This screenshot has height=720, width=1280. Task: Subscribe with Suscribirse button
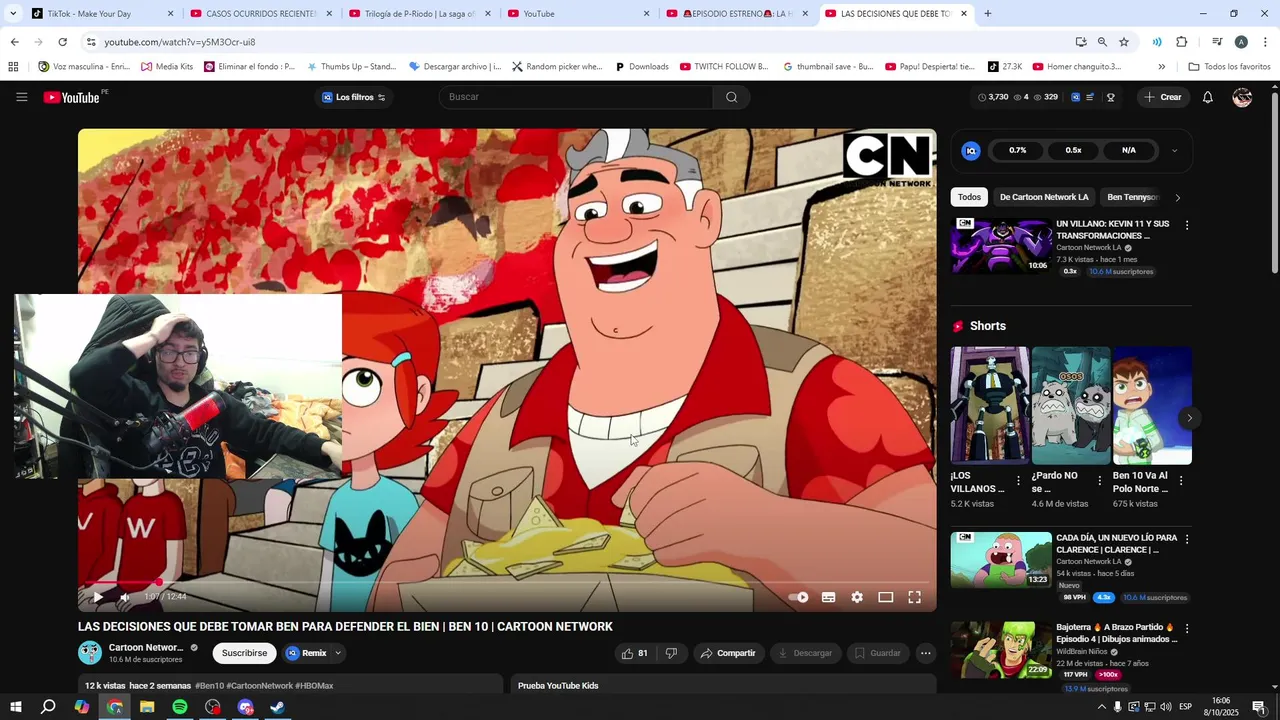tap(244, 653)
